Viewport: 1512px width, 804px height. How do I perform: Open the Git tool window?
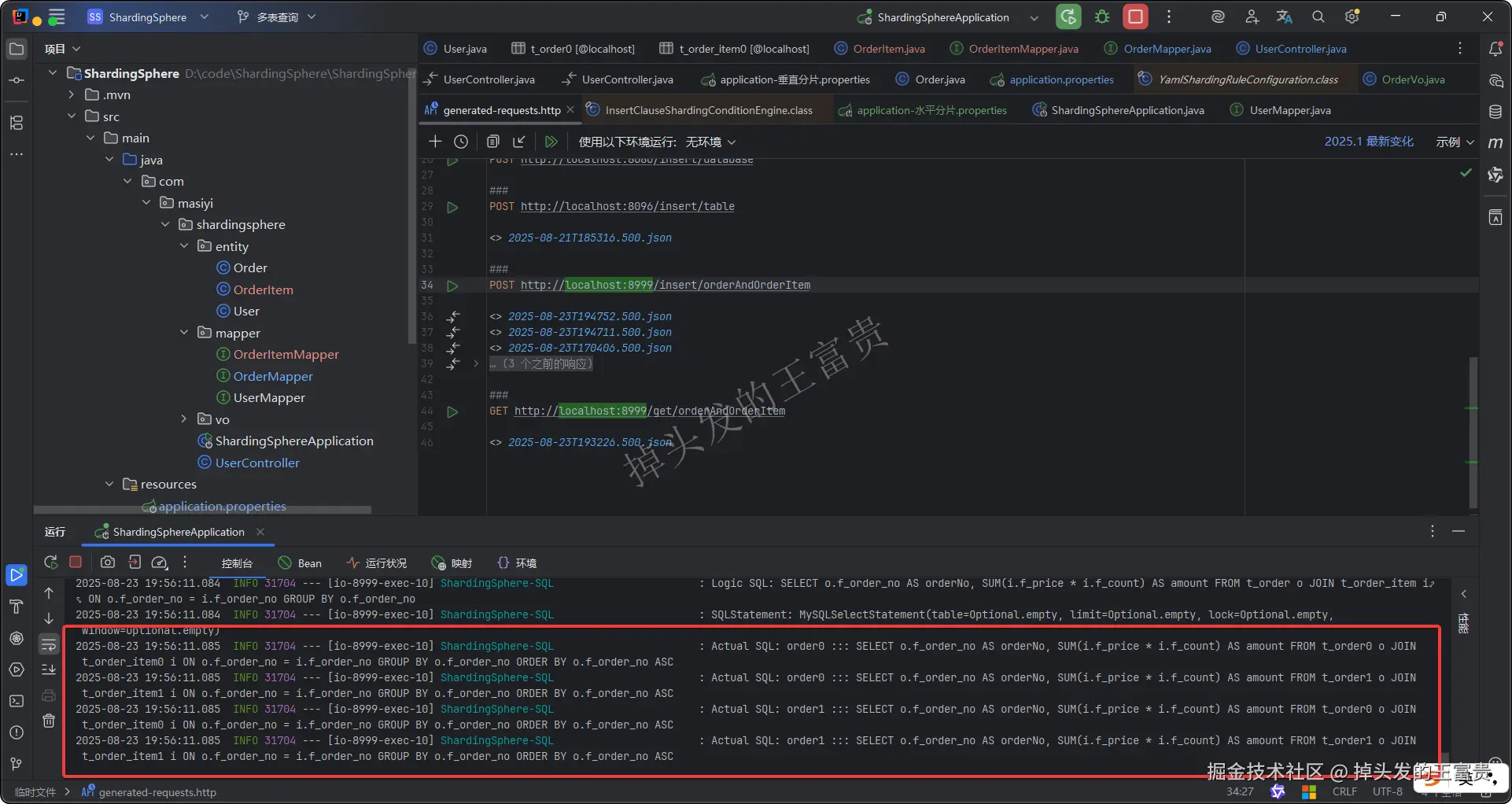[17, 764]
